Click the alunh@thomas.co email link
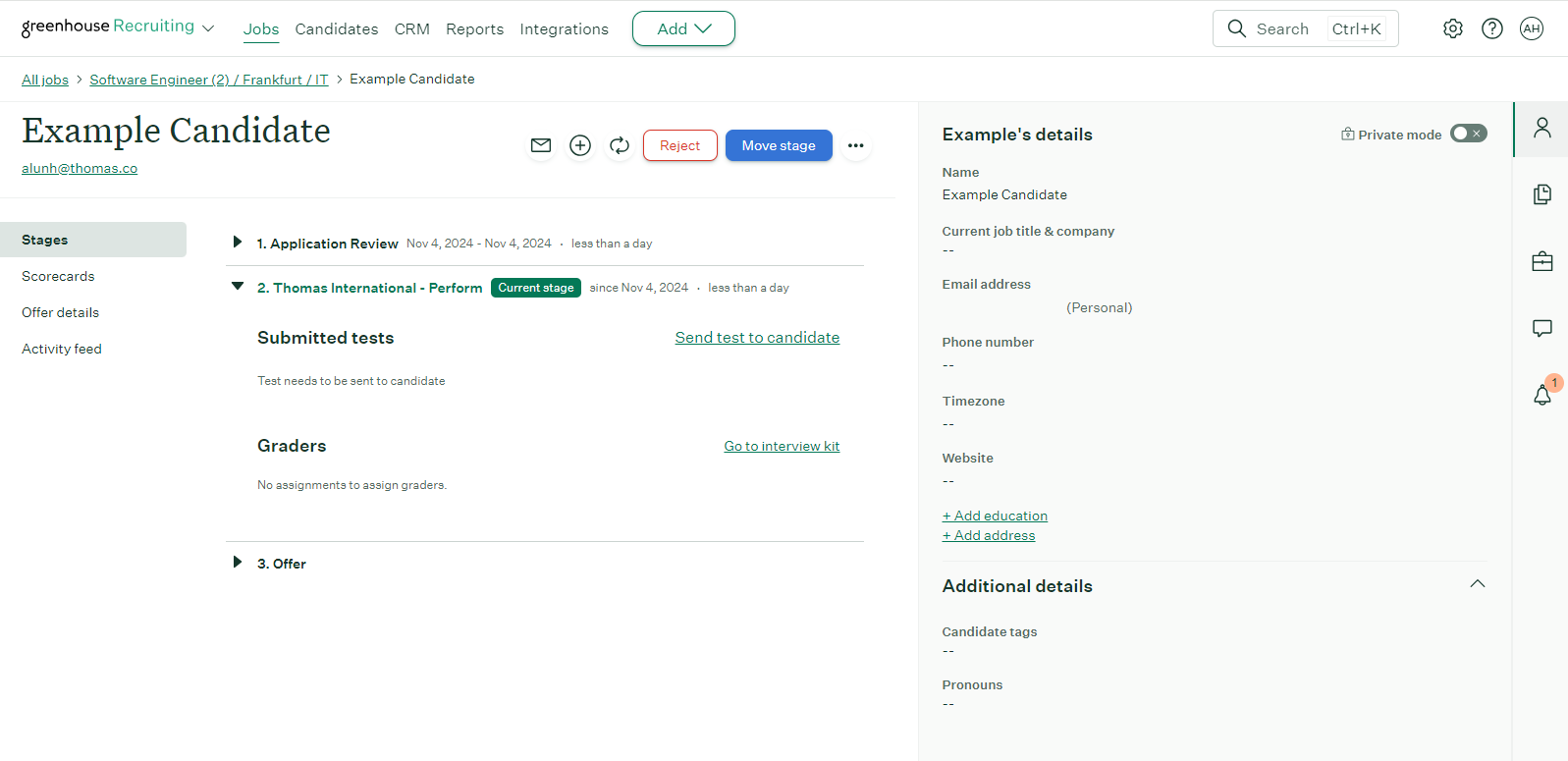This screenshot has height=761, width=1568. click(80, 168)
